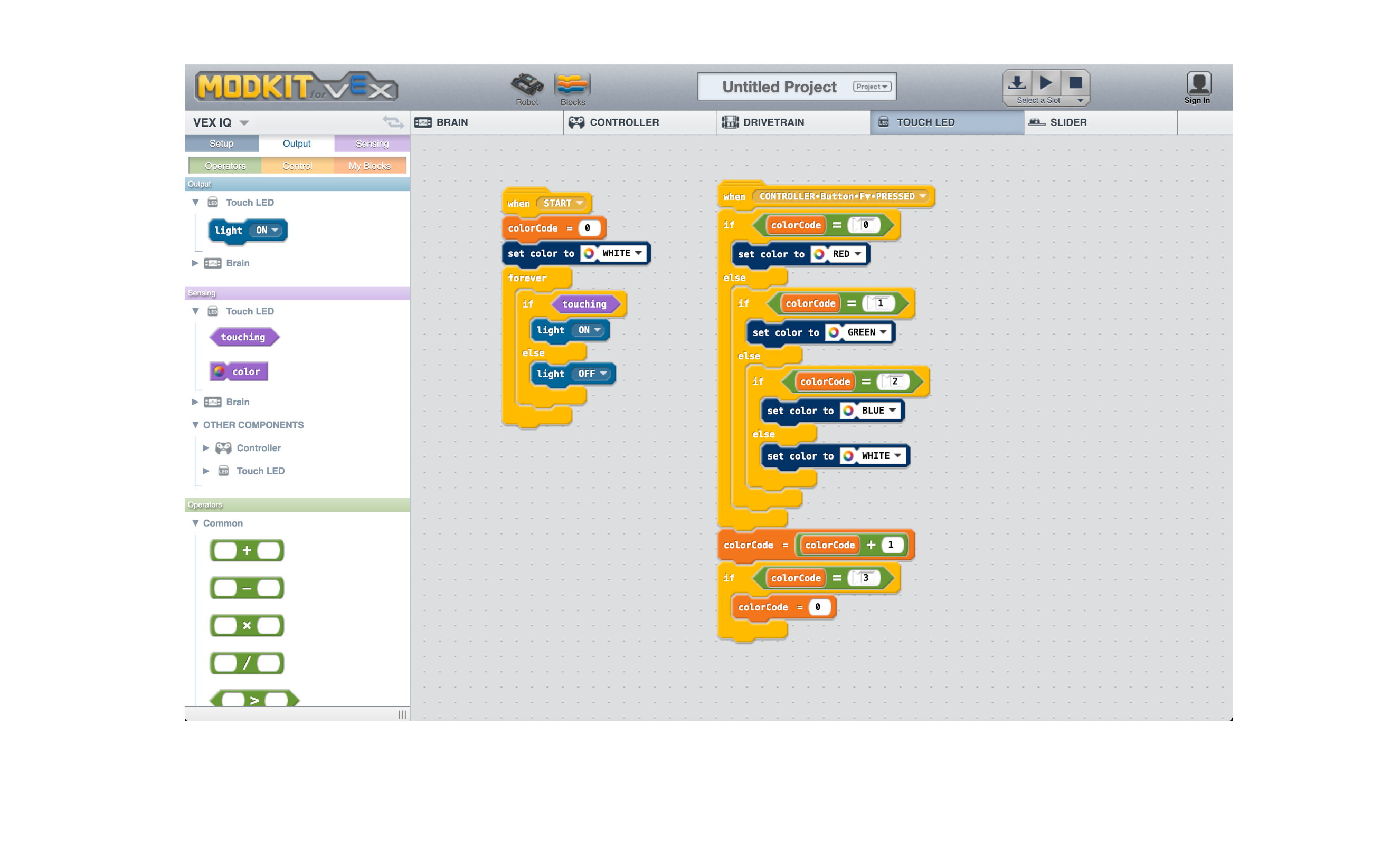Click the Untitled Project name field

pos(779,87)
